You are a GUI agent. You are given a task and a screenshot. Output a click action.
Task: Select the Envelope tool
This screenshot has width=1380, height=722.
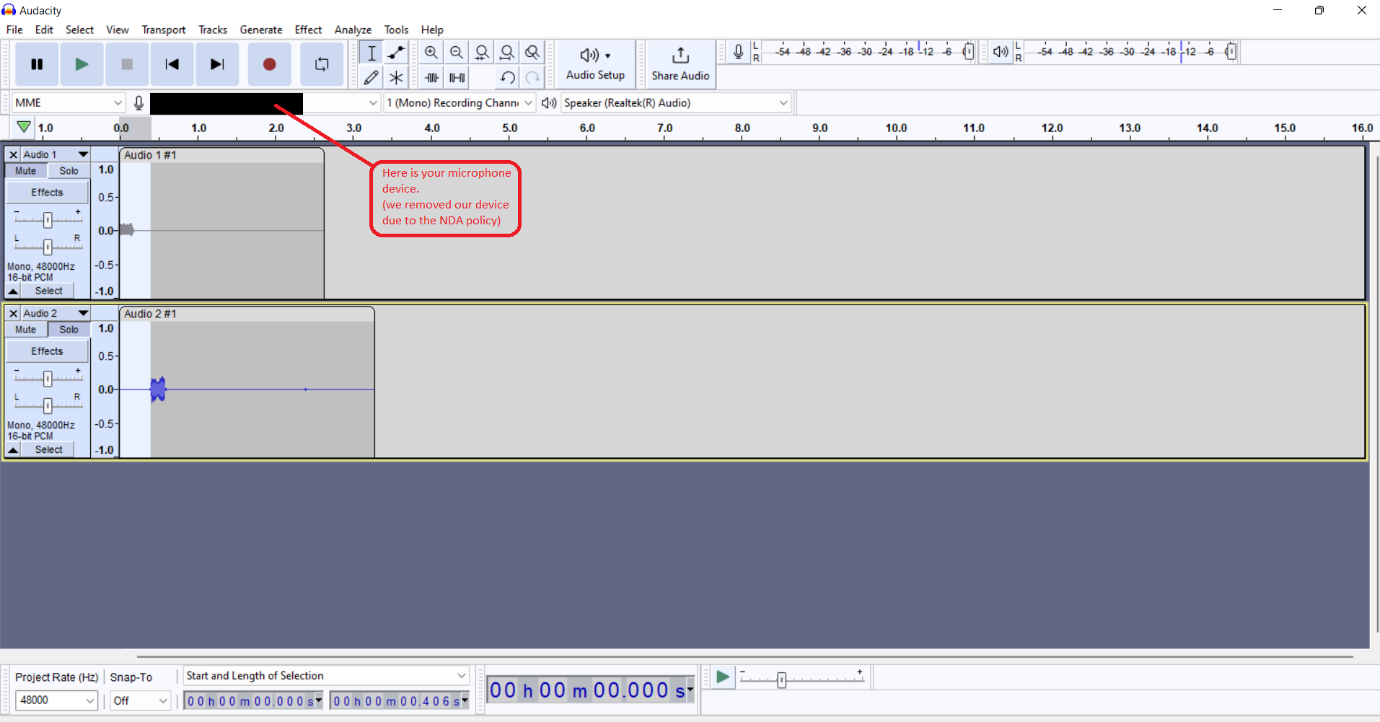click(x=396, y=53)
